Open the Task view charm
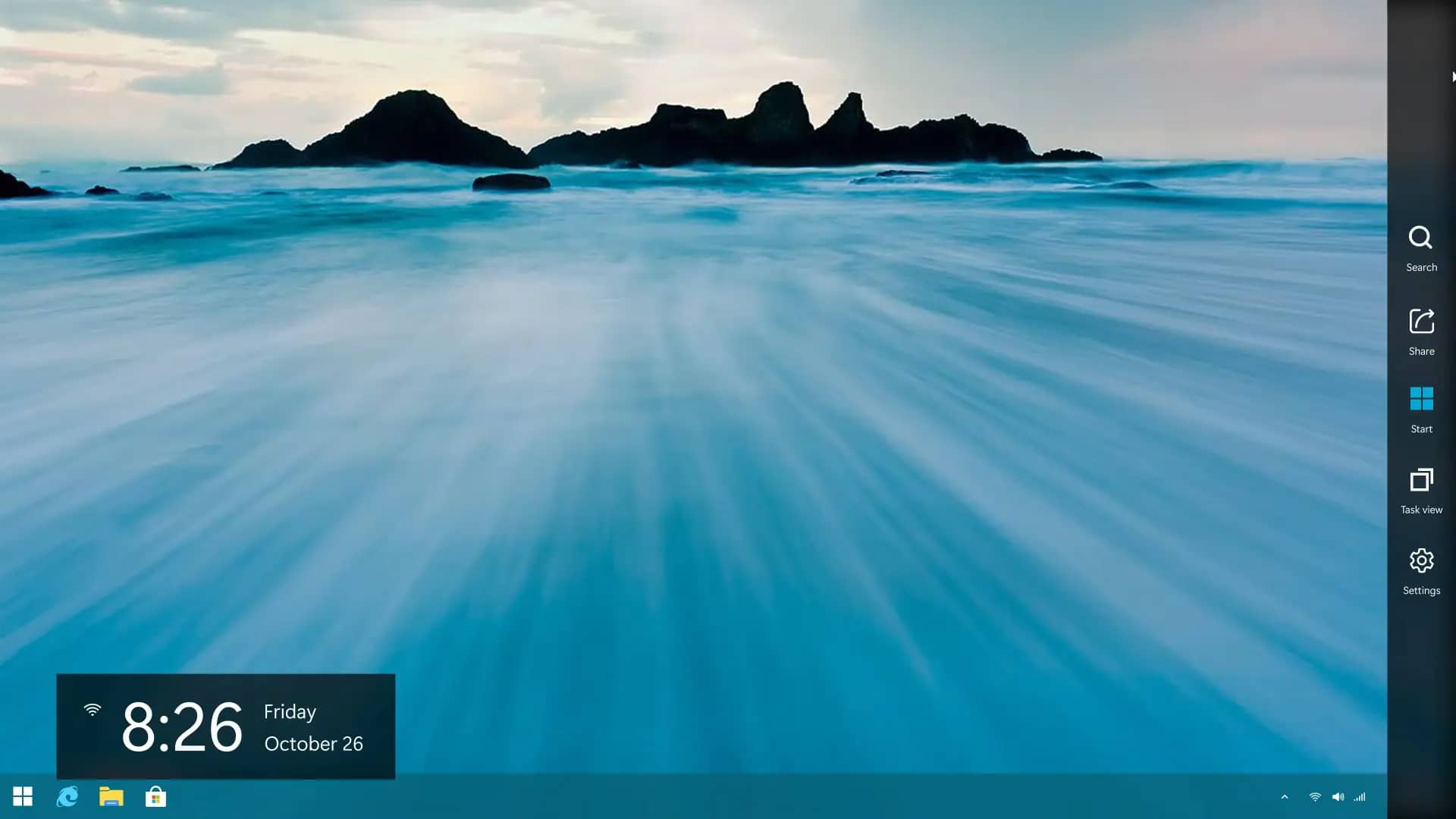 [x=1421, y=491]
